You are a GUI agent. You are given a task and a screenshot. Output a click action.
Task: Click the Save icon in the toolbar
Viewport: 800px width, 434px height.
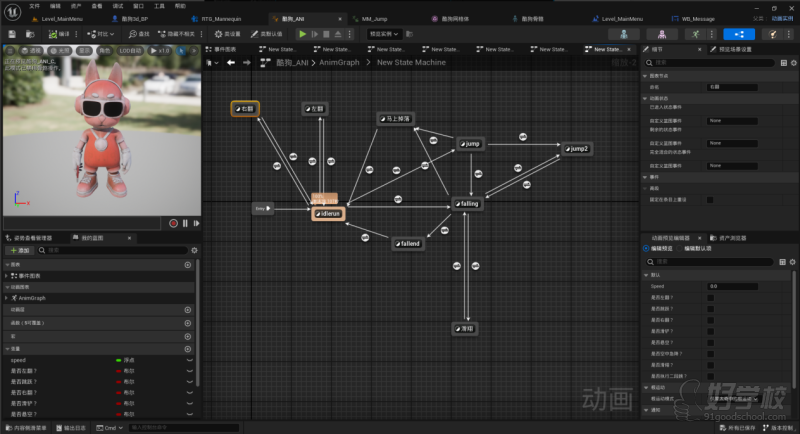coord(11,34)
